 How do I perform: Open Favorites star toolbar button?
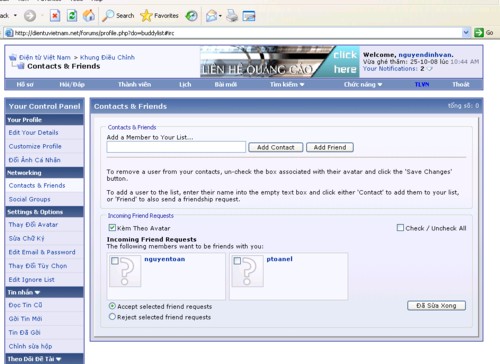(x=159, y=16)
